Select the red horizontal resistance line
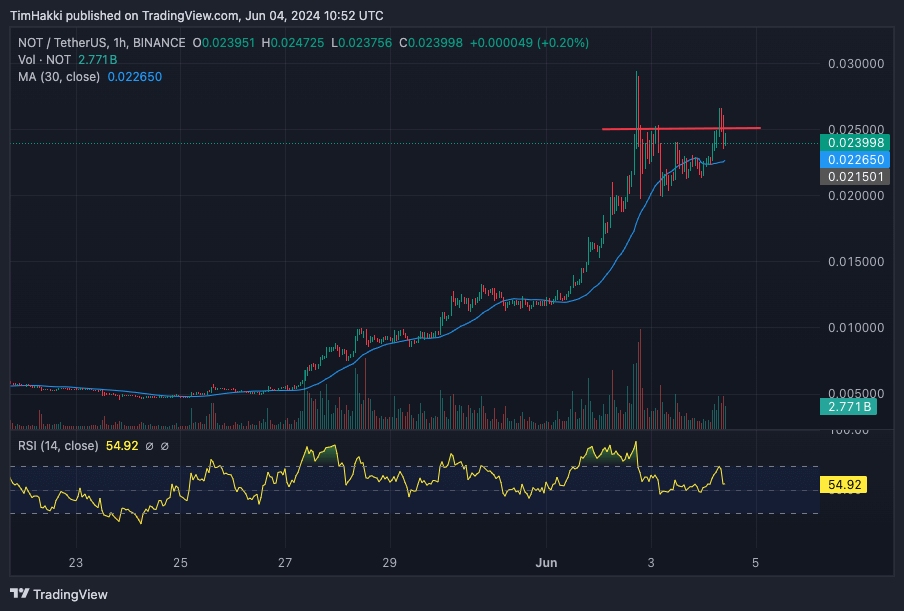The image size is (904, 611). point(681,128)
